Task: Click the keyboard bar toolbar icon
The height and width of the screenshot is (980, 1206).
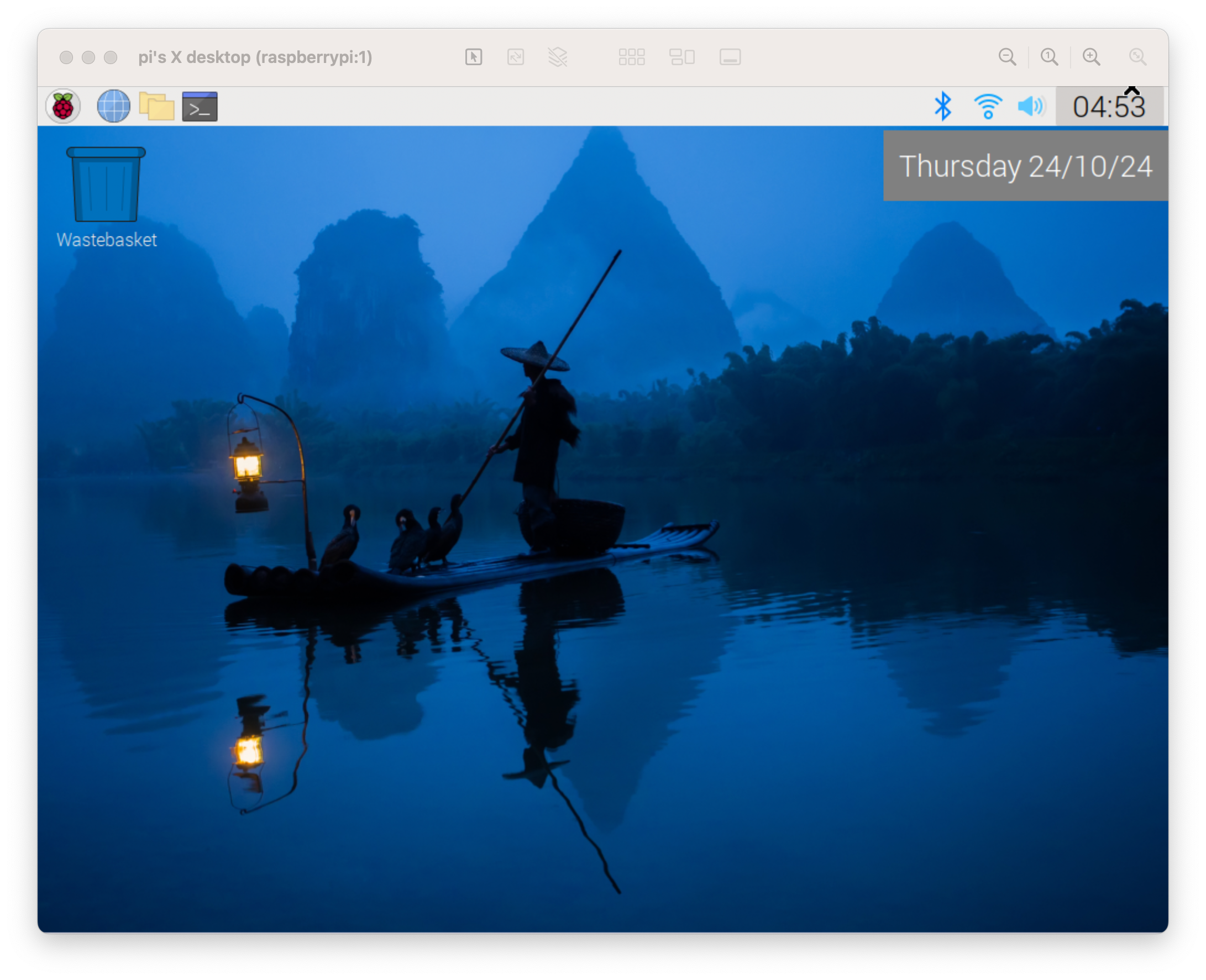Action: point(730,57)
